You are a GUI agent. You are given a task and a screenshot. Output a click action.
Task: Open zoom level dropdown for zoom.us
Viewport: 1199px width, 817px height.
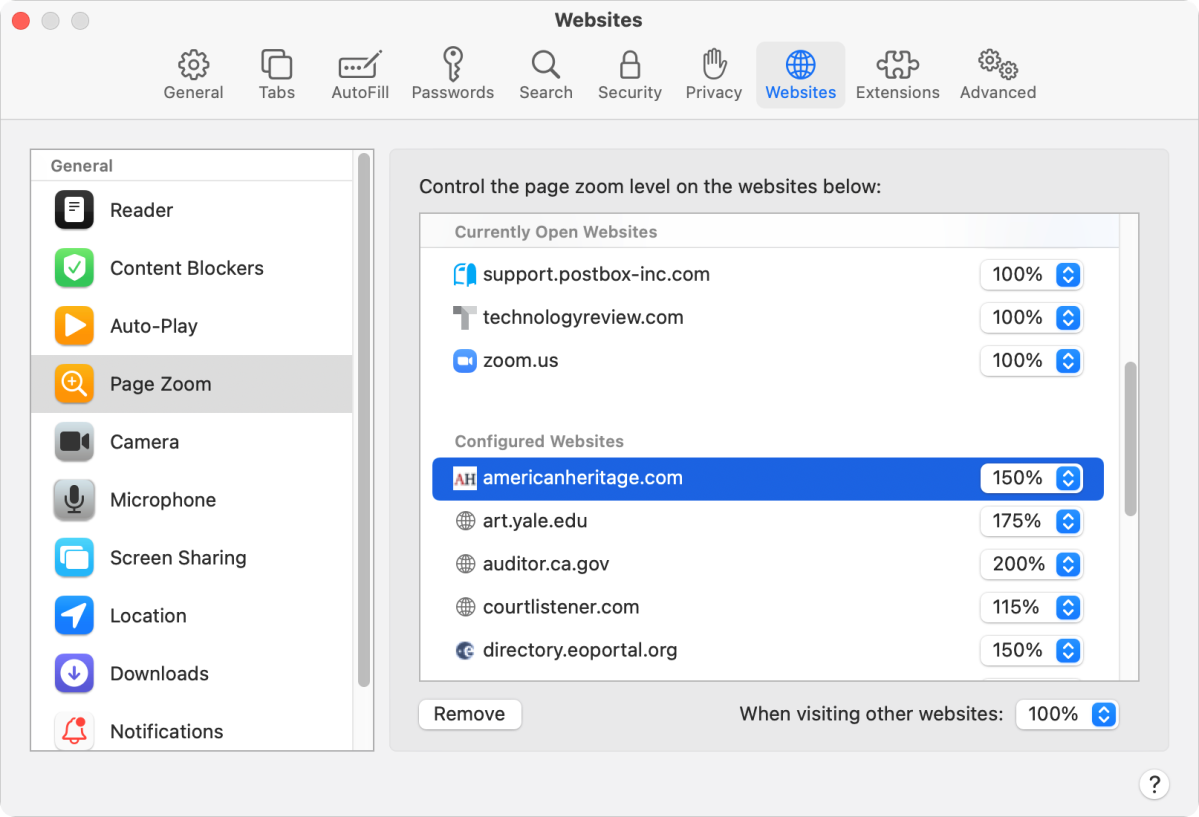click(1031, 360)
